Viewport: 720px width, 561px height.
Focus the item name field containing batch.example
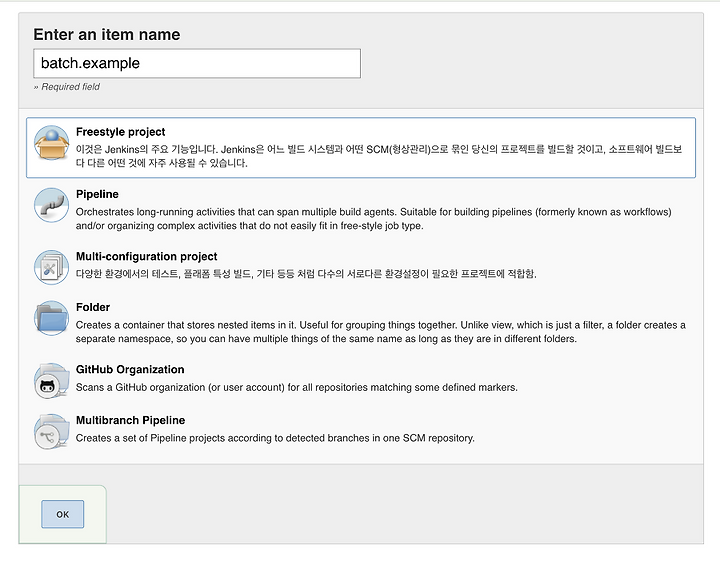pos(197,63)
